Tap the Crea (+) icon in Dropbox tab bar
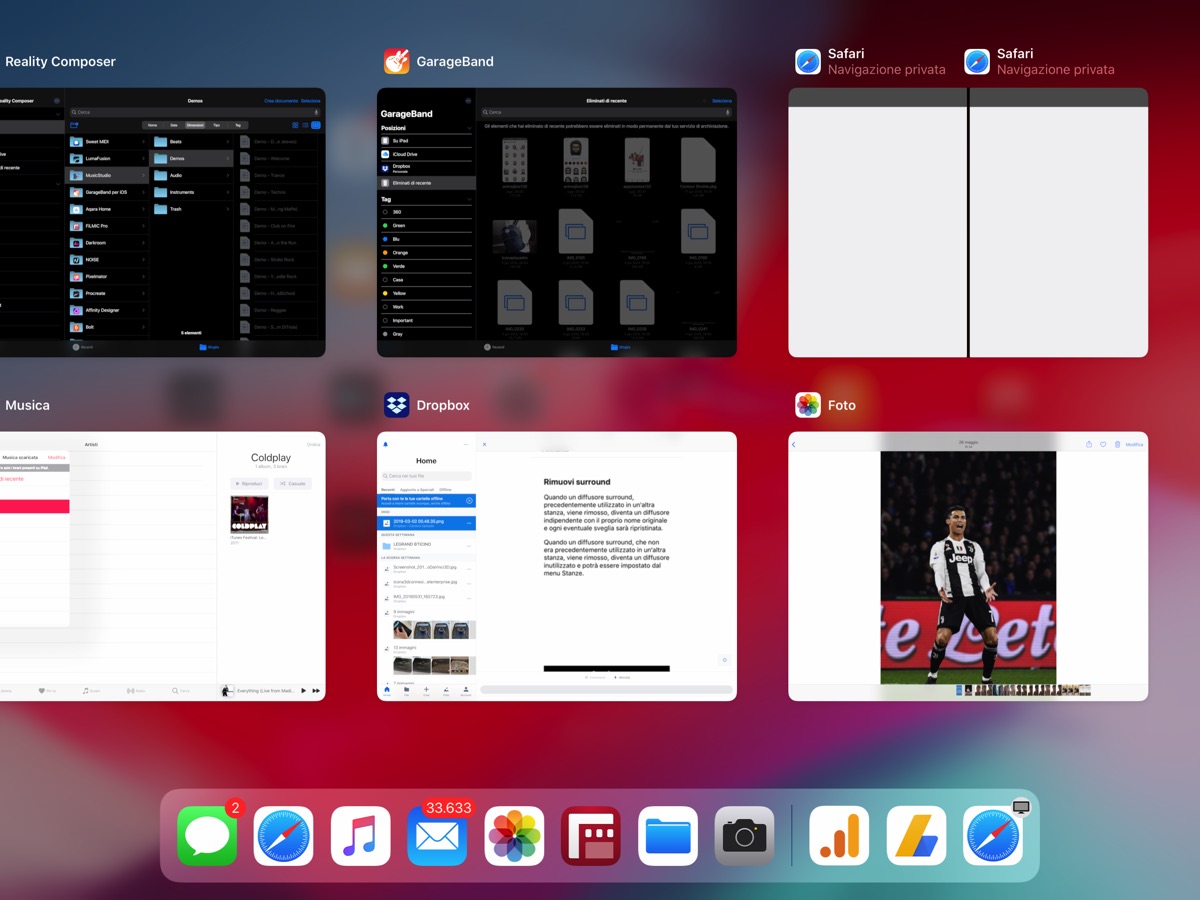 coord(426,689)
